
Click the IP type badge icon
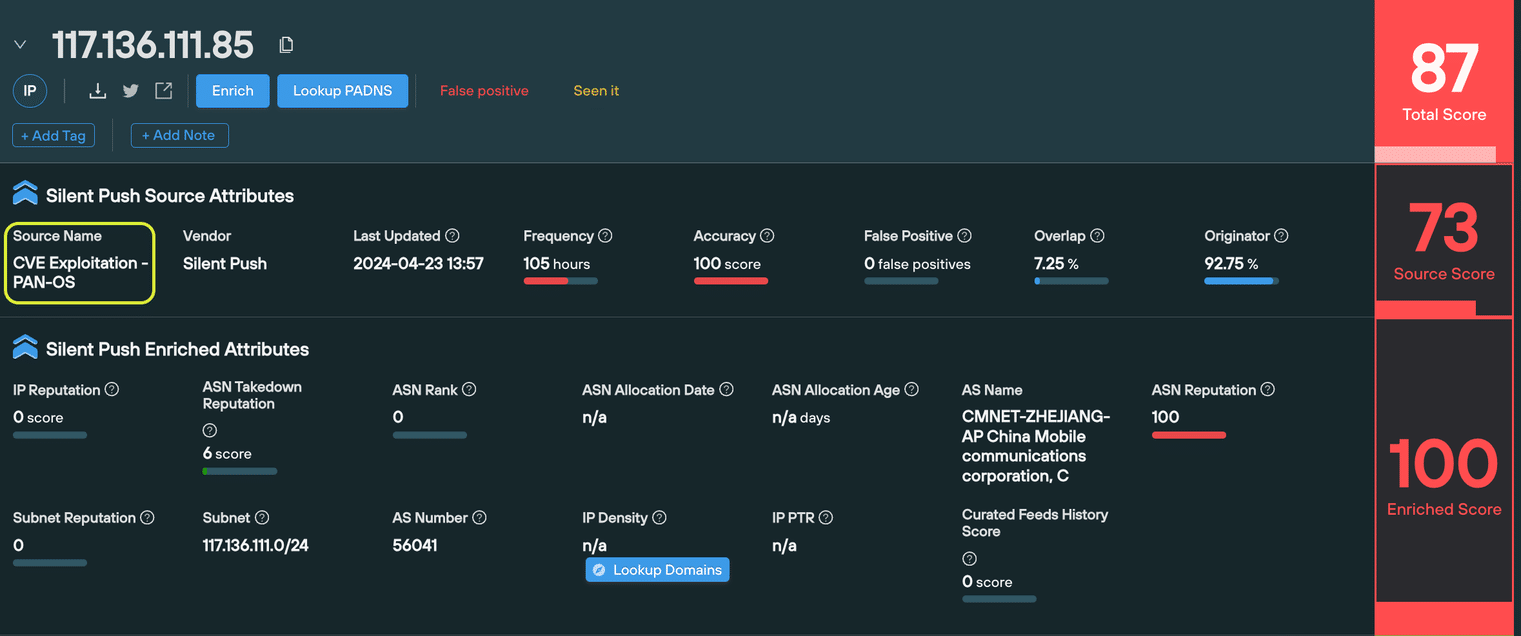pos(30,91)
